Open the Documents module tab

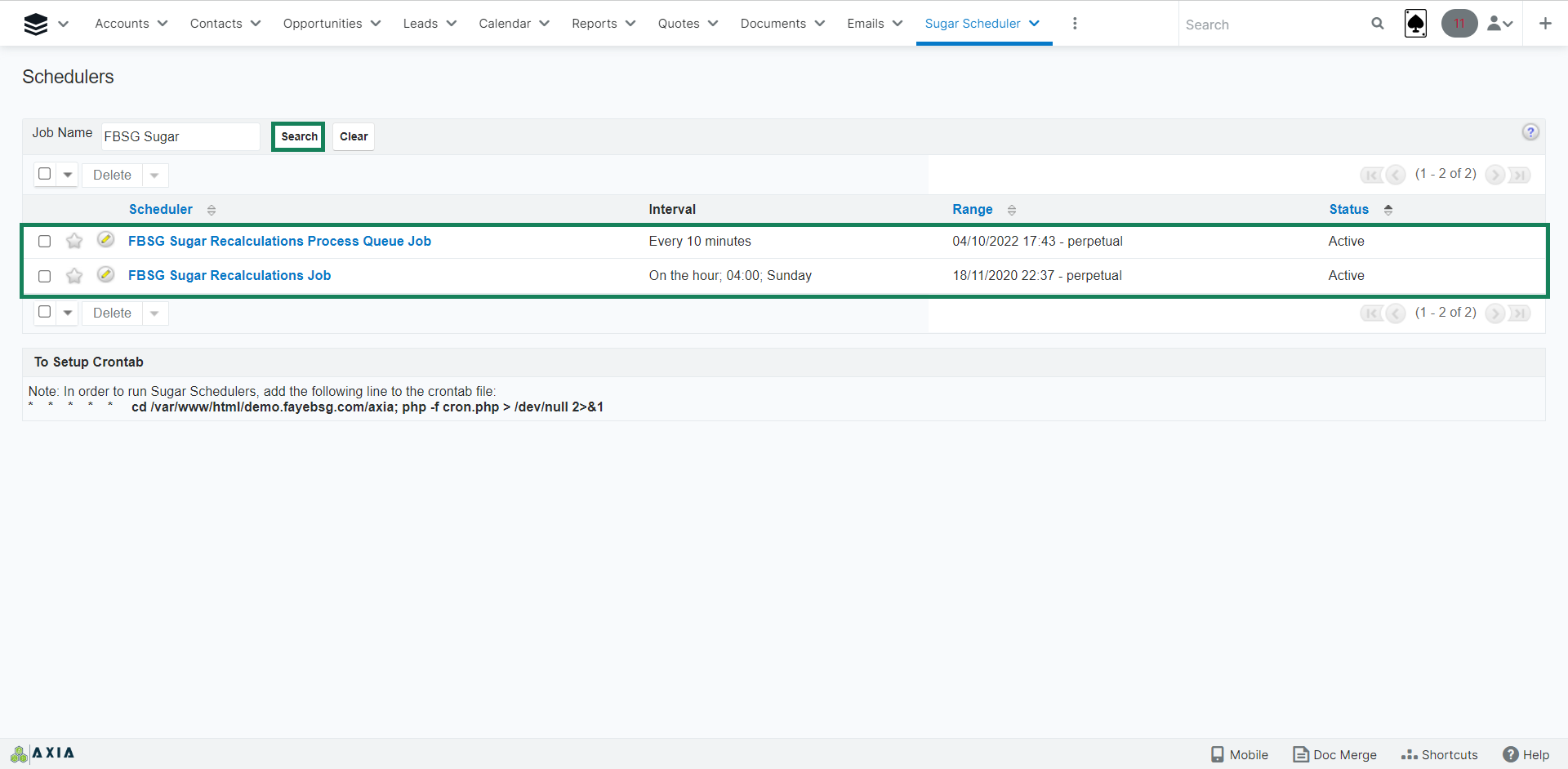pos(773,24)
